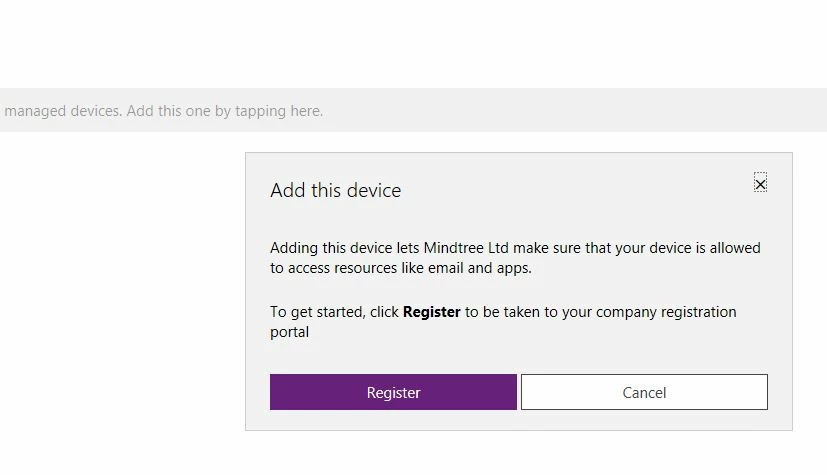Click the 'your device is allowed' text

pyautogui.click(x=688, y=248)
